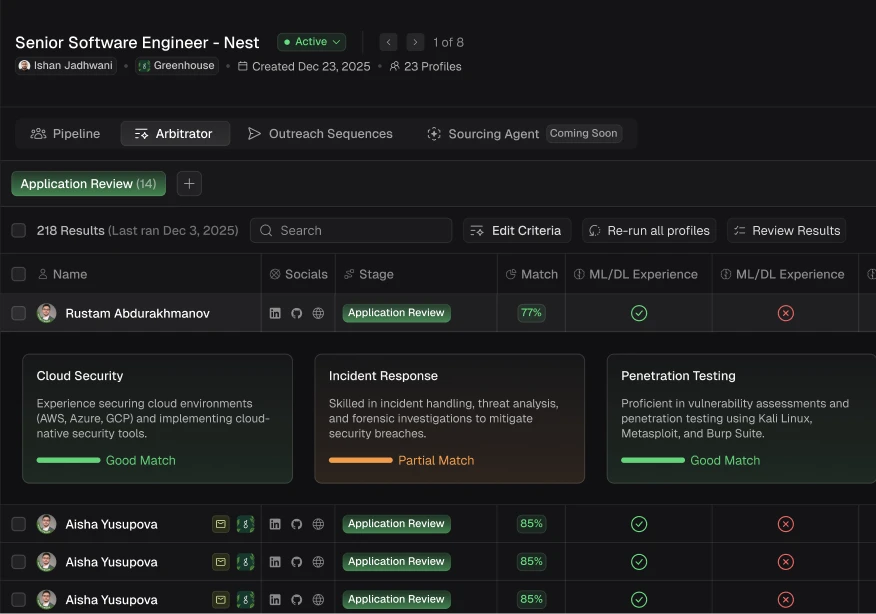
Task: Switch to the Arbitrator tab
Action: click(x=175, y=134)
